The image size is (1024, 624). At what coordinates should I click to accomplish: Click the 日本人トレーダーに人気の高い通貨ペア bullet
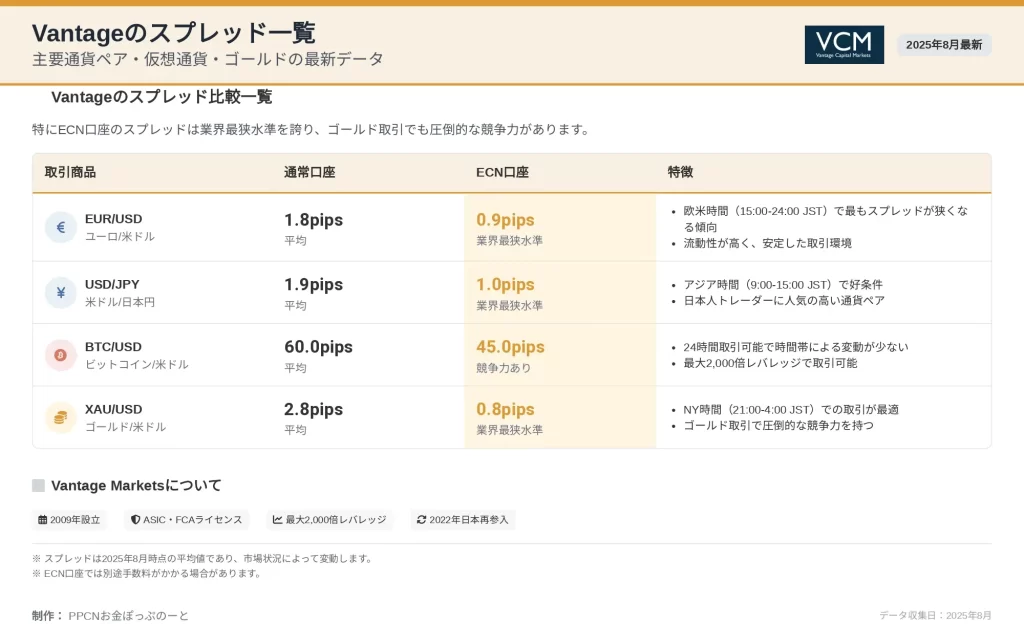tap(784, 301)
